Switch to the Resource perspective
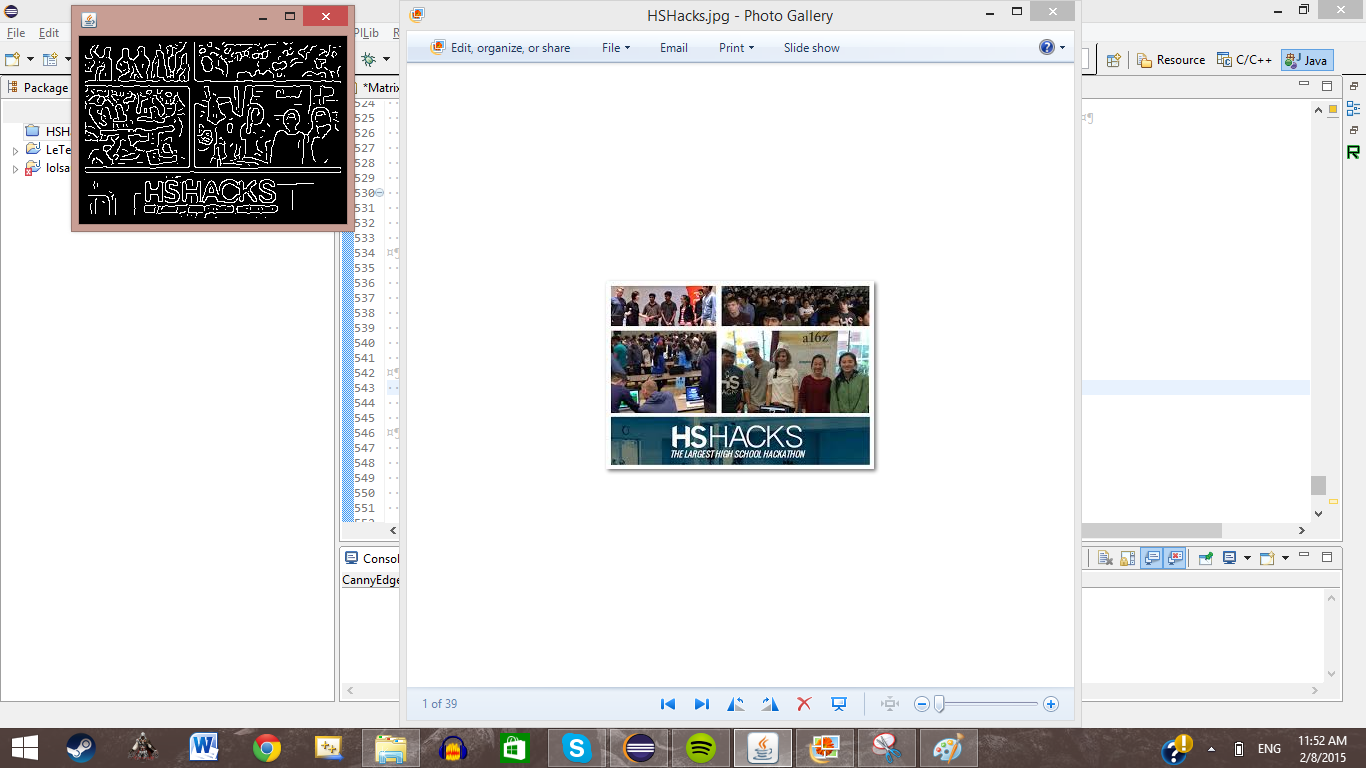The height and width of the screenshot is (768, 1366). pyautogui.click(x=1171, y=60)
